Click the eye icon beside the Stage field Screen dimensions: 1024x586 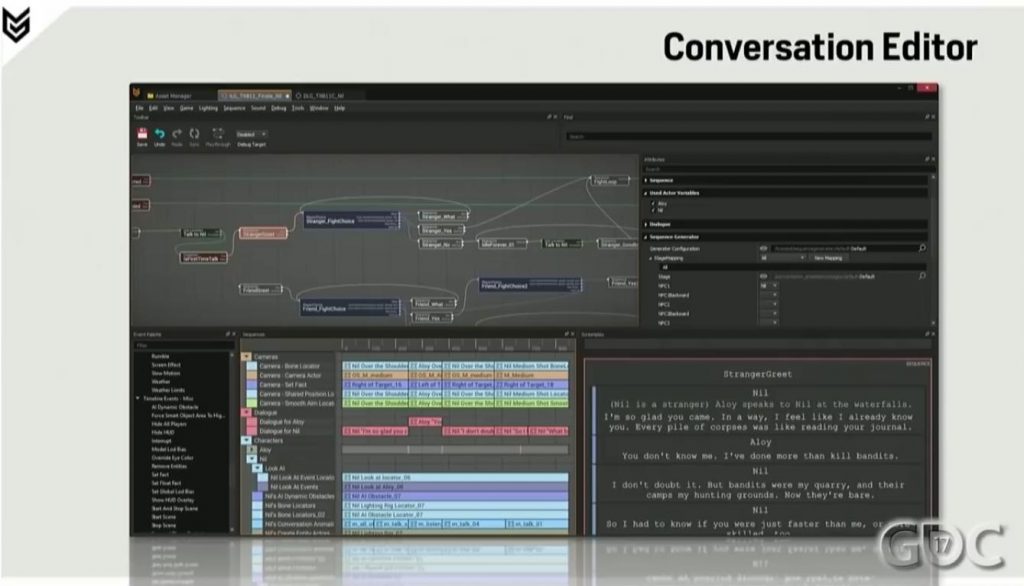(x=763, y=276)
